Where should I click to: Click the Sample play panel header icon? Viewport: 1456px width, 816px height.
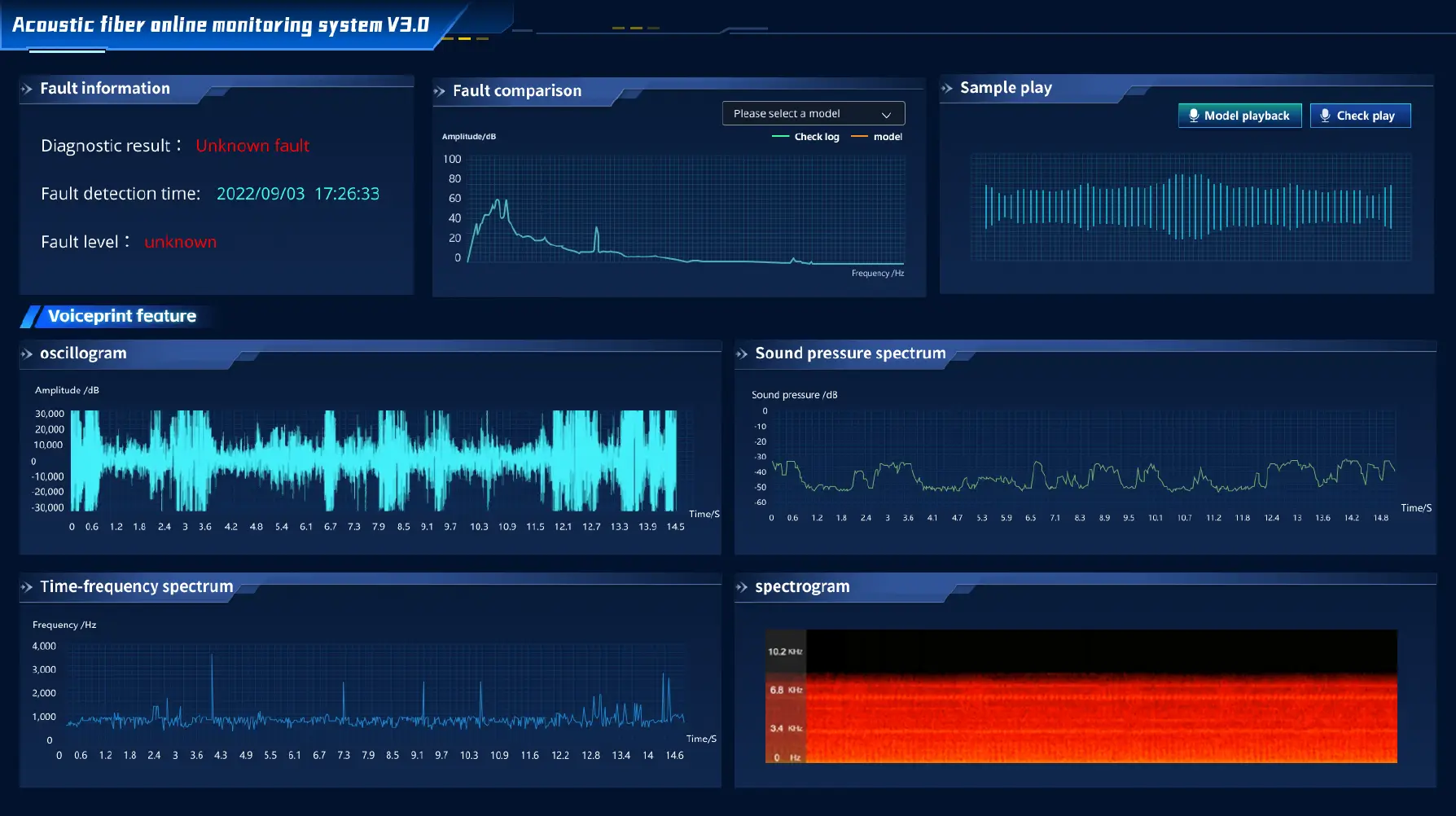pyautogui.click(x=947, y=88)
